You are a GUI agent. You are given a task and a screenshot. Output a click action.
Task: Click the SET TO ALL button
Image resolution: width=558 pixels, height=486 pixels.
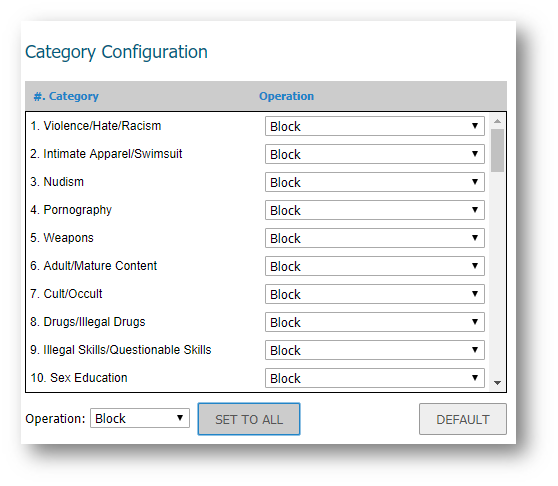pos(249,419)
